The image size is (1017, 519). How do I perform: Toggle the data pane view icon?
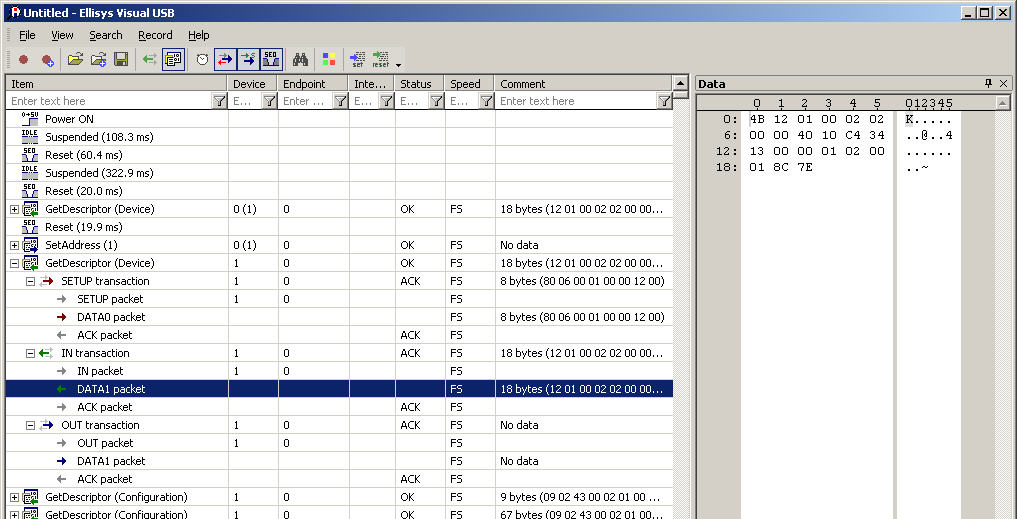click(174, 60)
